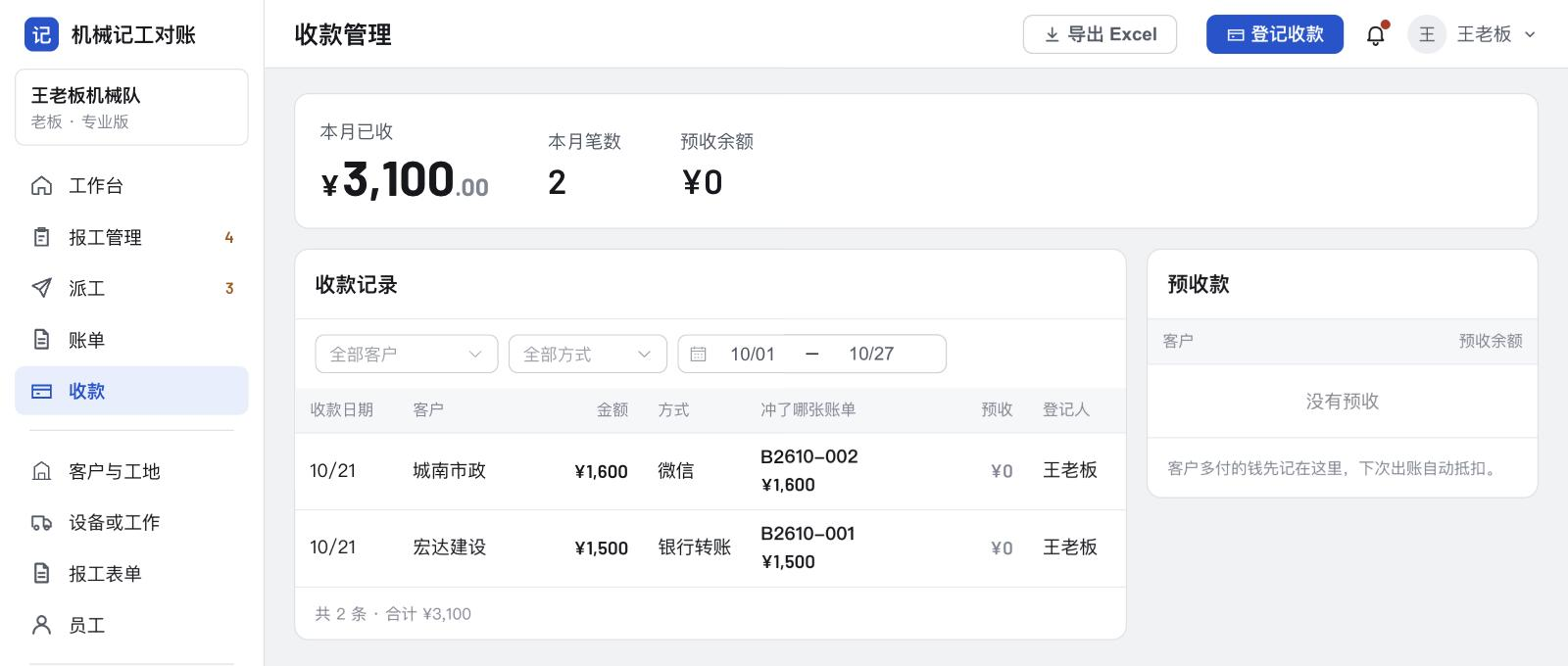Select 客户与工地 in sidebar

131,471
